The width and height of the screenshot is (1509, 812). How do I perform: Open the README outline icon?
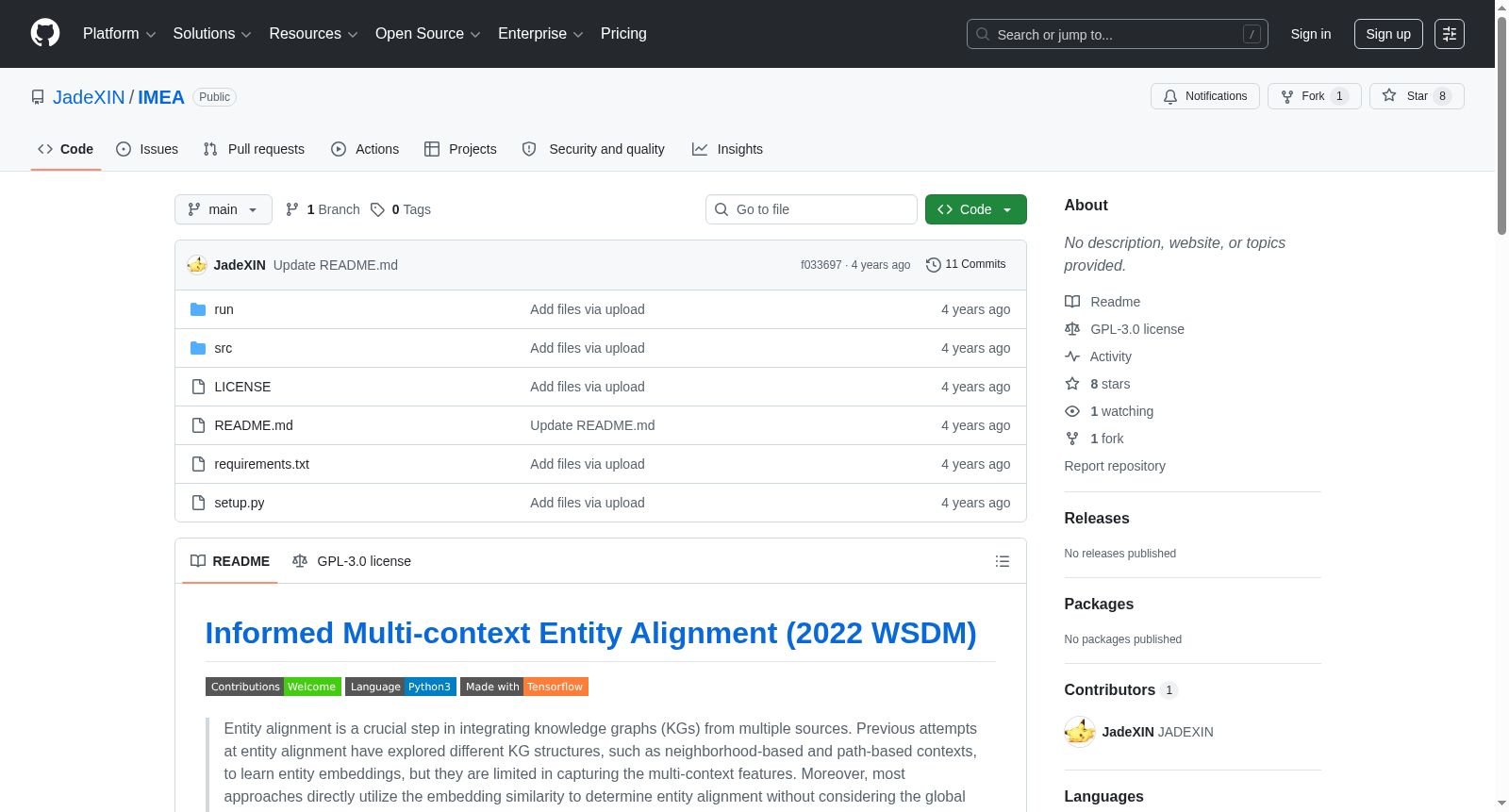pyautogui.click(x=1003, y=561)
